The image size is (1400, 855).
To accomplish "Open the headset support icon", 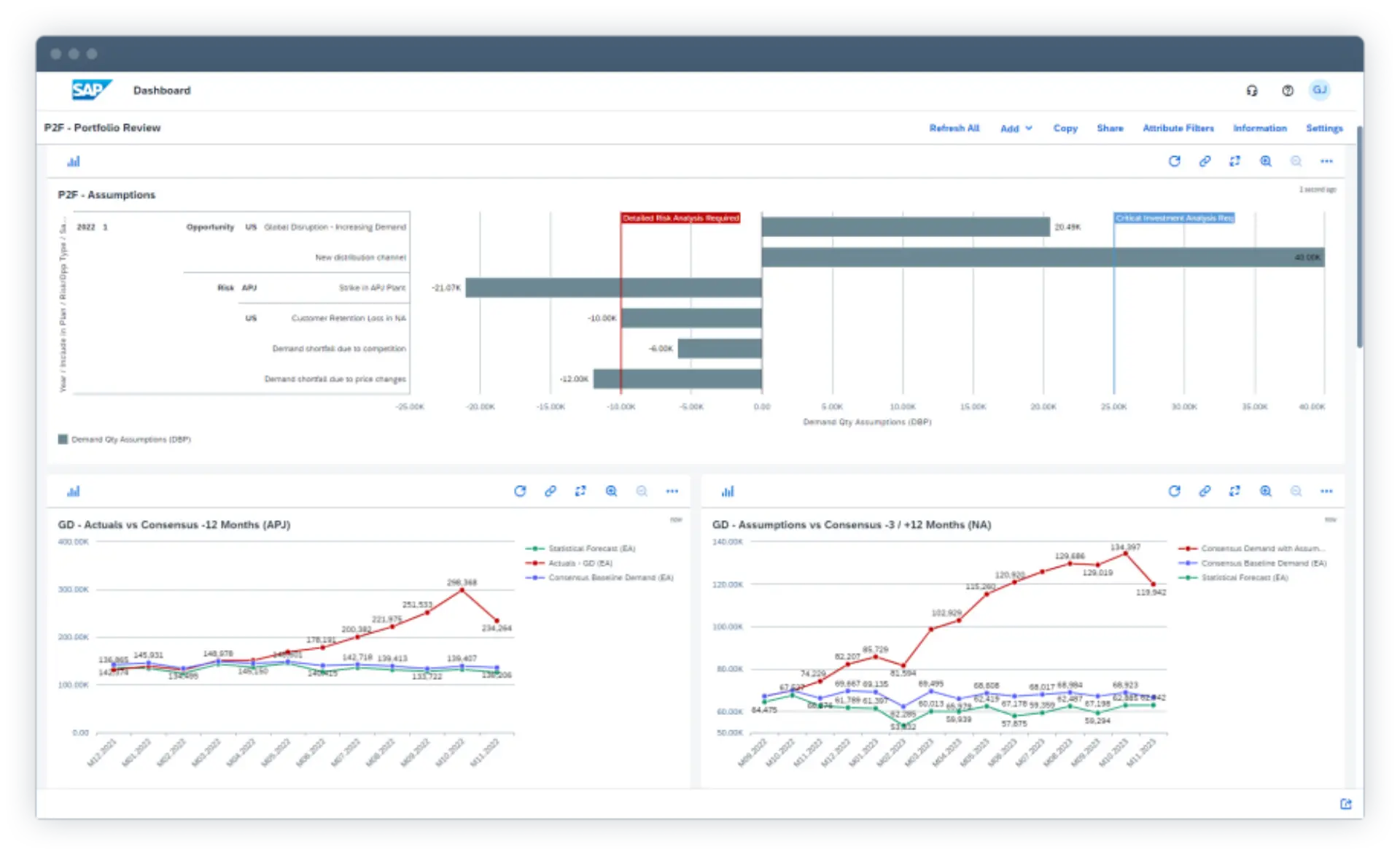I will click(x=1252, y=90).
